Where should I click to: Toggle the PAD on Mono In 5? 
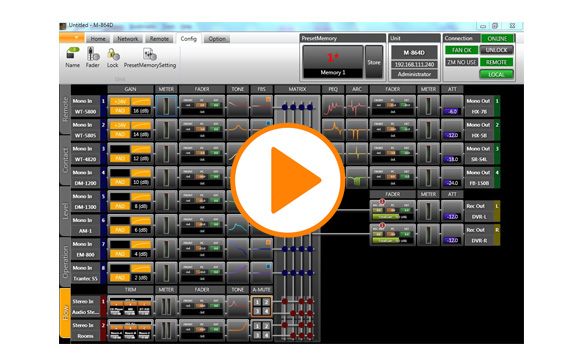click(120, 206)
